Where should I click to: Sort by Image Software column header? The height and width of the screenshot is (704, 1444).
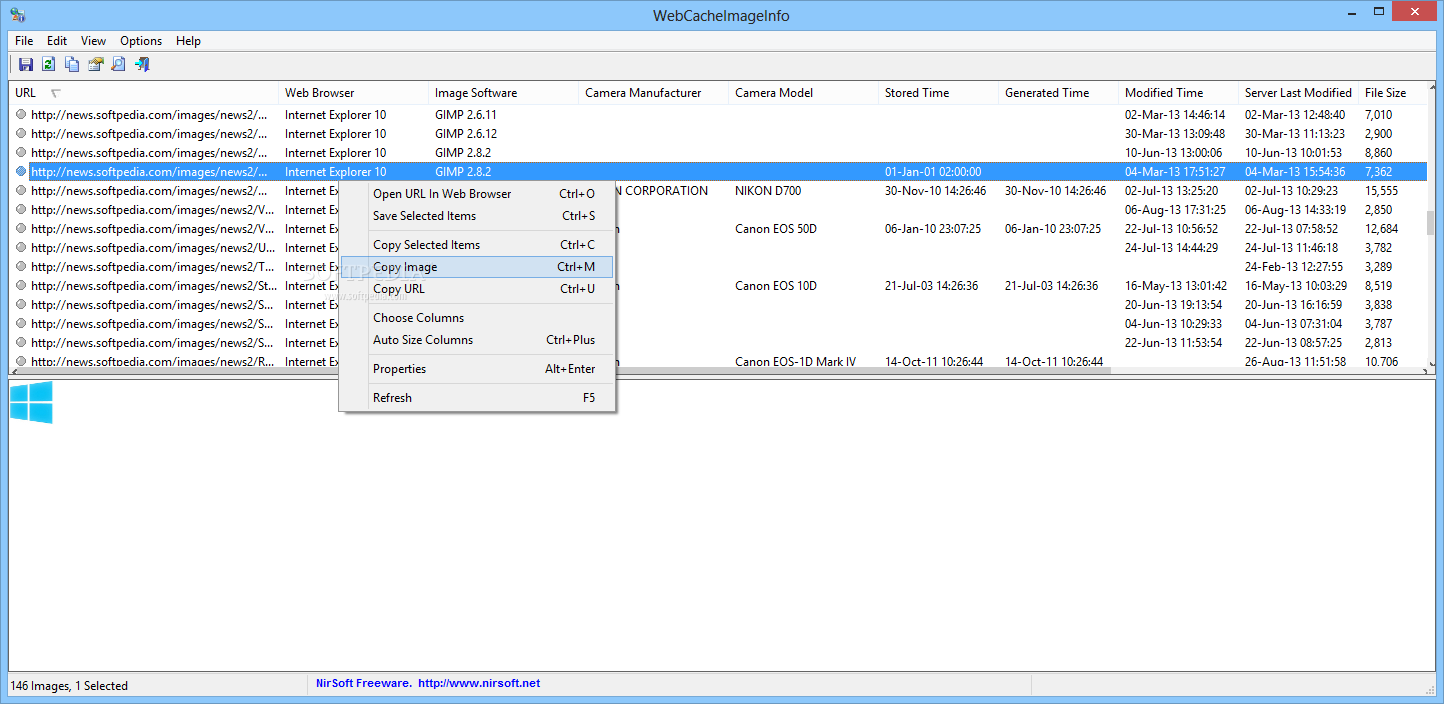point(504,93)
